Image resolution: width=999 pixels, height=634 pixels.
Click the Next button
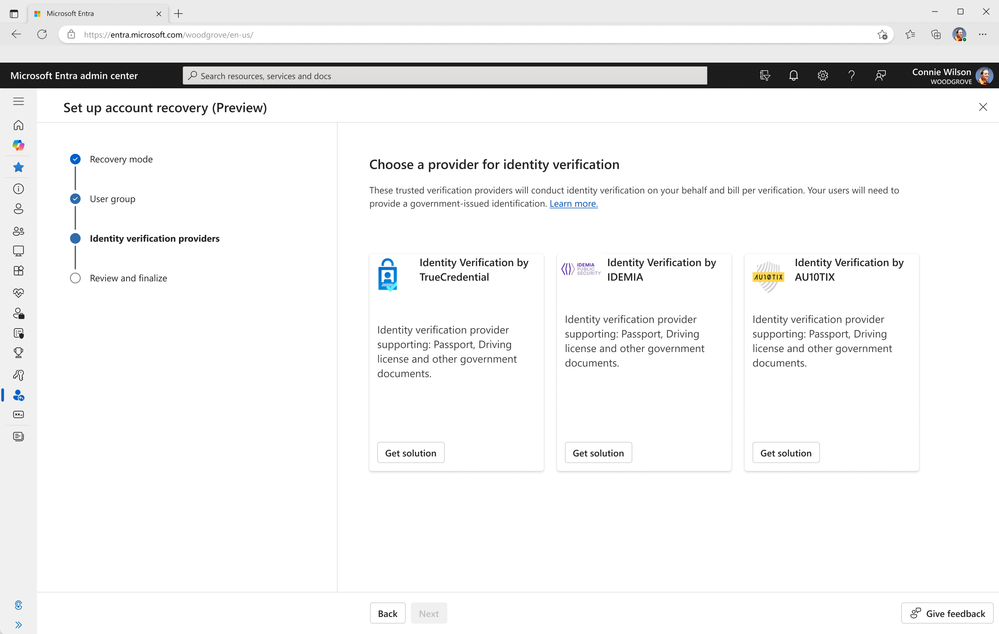(x=429, y=614)
